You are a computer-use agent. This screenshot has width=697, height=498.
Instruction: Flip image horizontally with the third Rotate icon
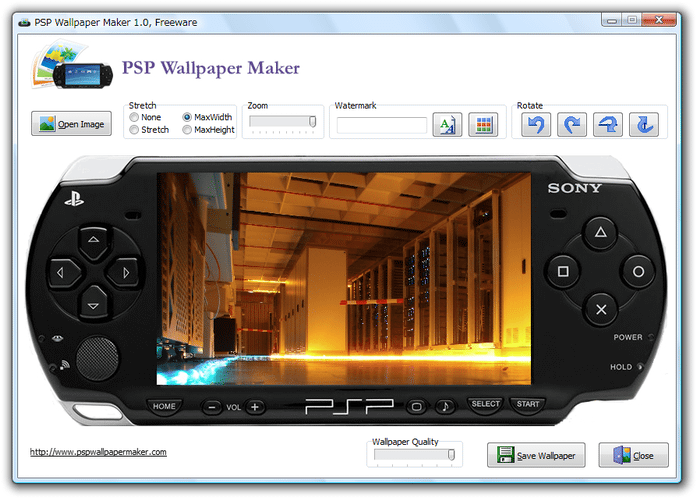[608, 124]
